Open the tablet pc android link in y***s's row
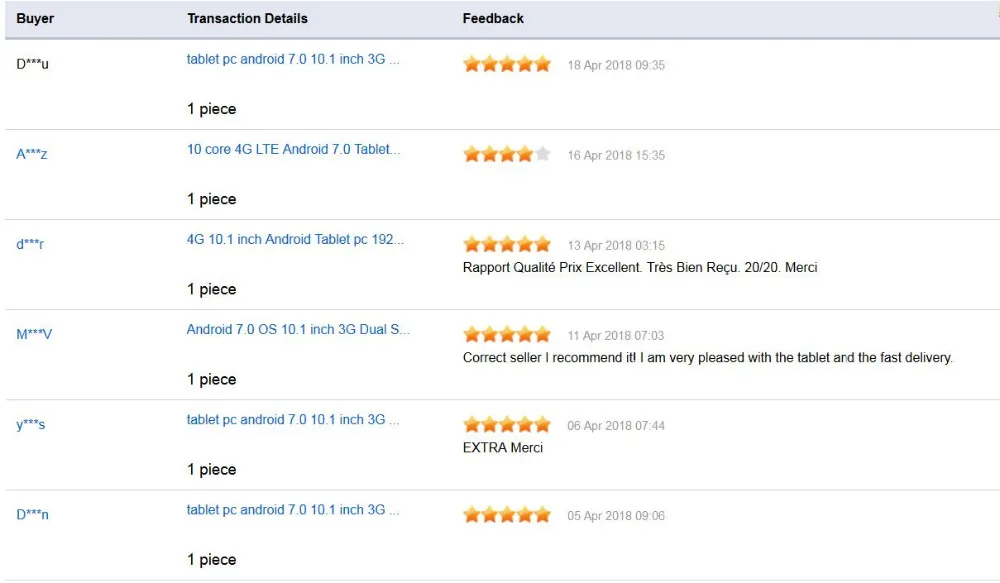Image resolution: width=1000 pixels, height=583 pixels. point(293,420)
